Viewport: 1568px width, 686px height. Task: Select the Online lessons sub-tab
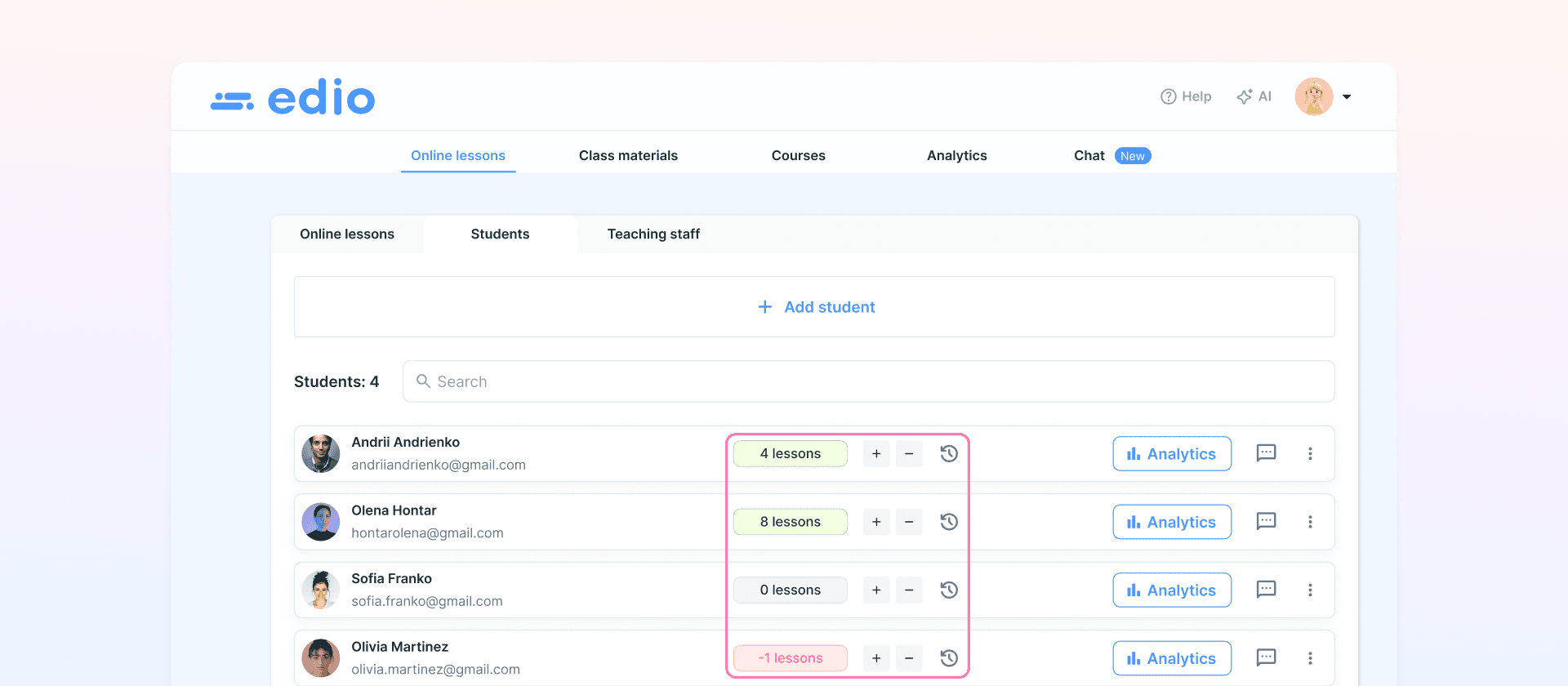coord(347,234)
